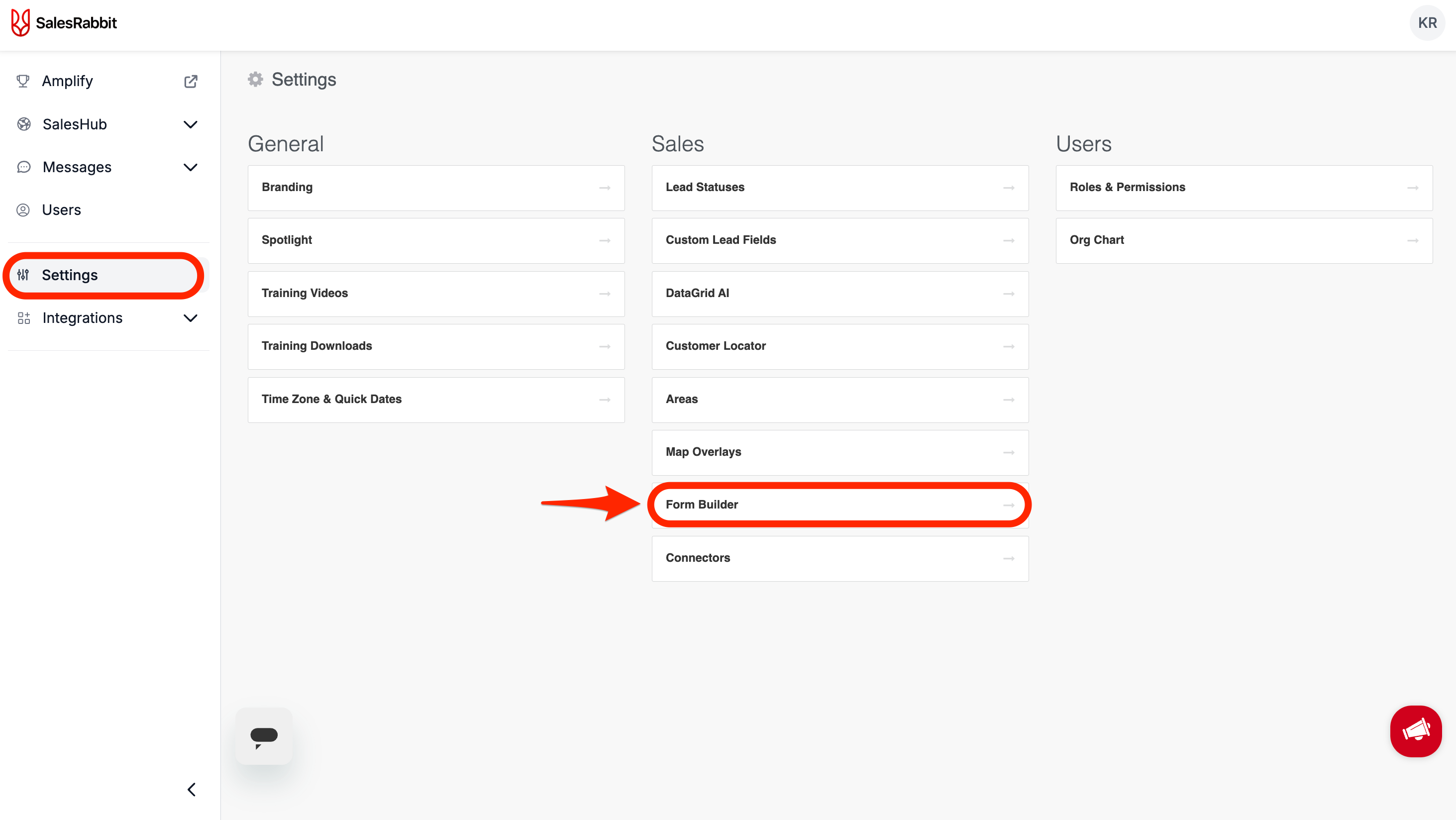Expand the Messages menu chevron
This screenshot has height=820, width=1456.
click(x=191, y=167)
